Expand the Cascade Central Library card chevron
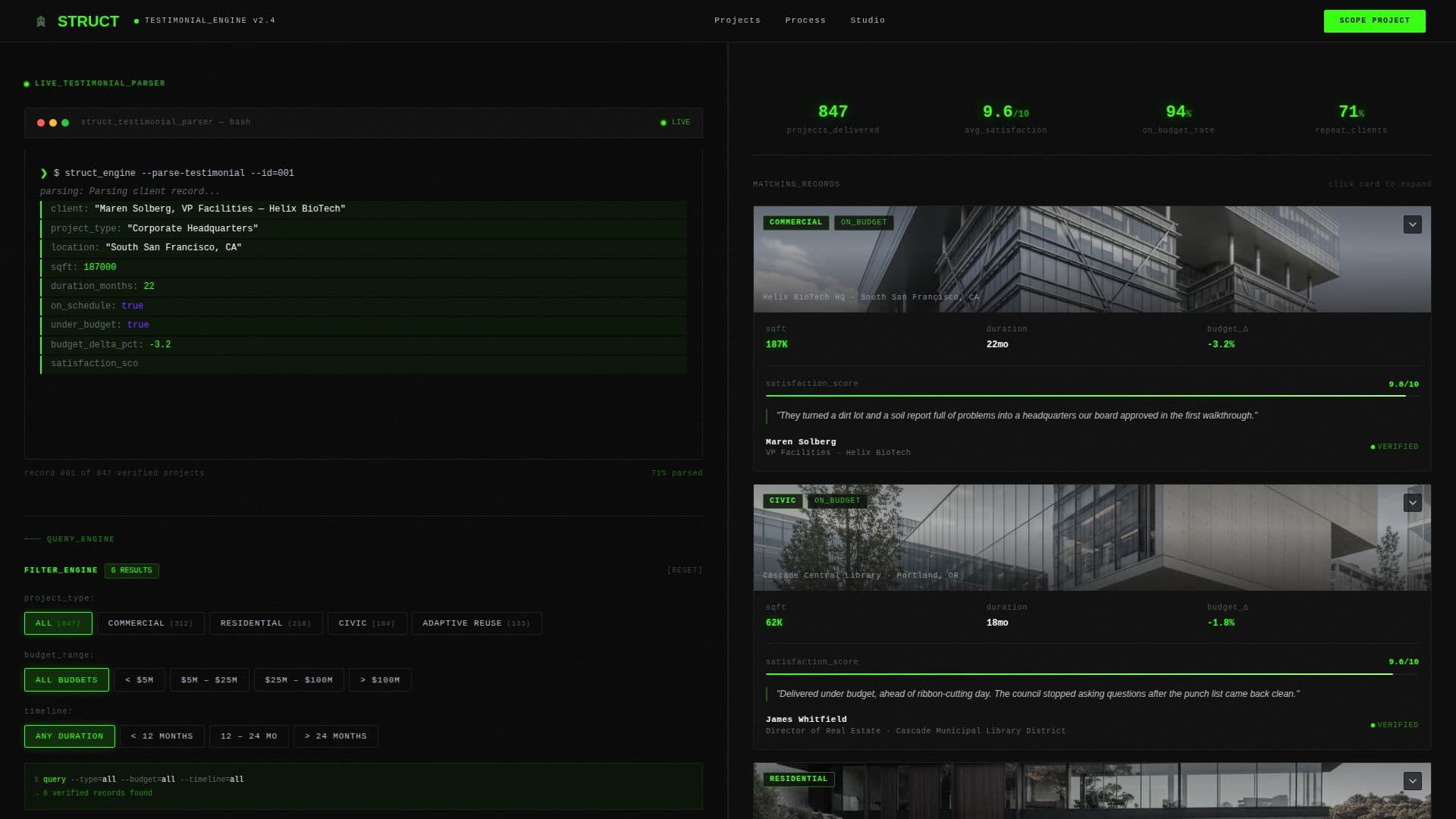Image resolution: width=1456 pixels, height=819 pixels. 1412,503
